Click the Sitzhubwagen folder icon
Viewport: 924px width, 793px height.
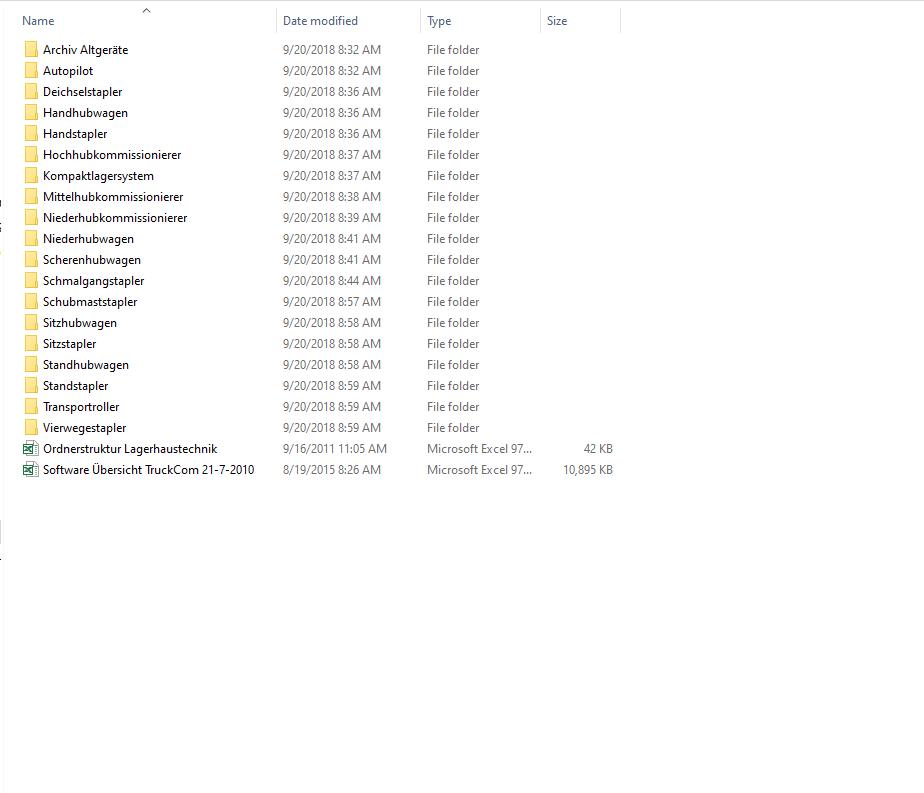click(x=31, y=323)
